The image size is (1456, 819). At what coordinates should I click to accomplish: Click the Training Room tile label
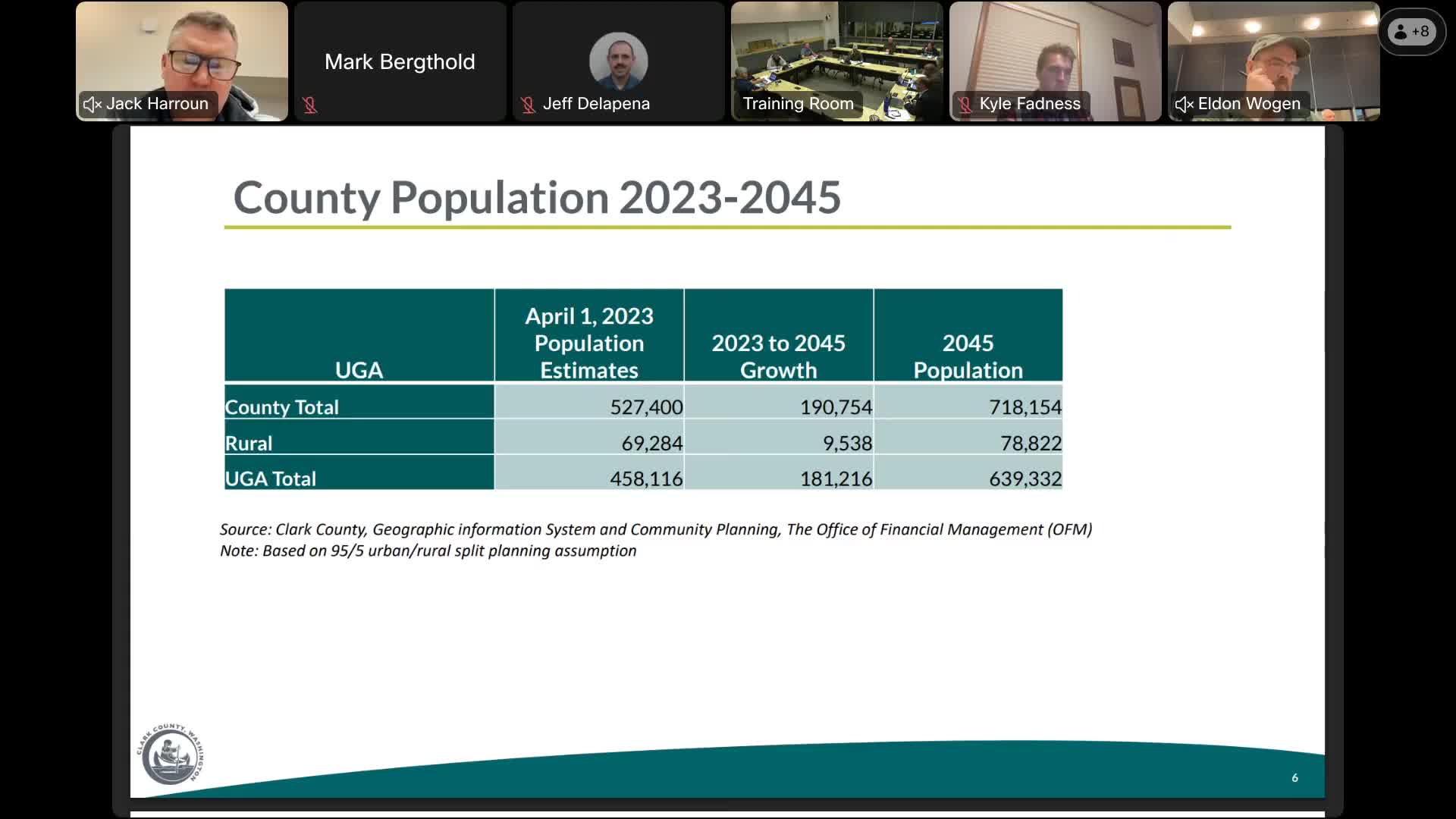click(x=797, y=104)
